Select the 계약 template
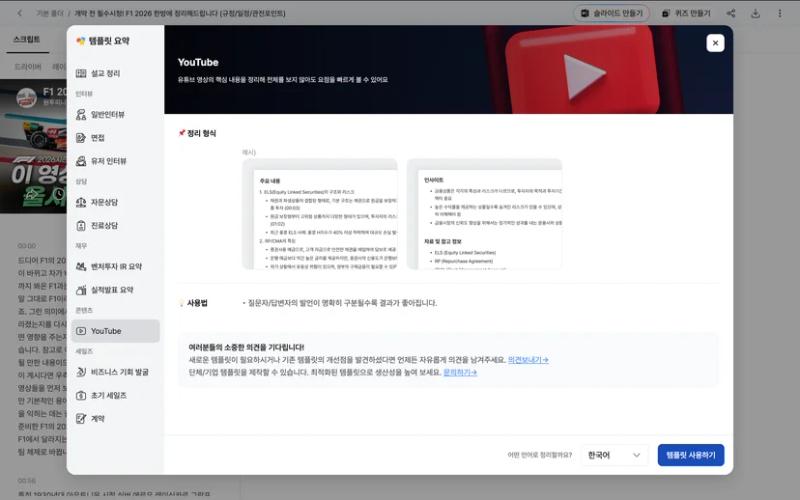Screen dimensions: 800x500 coord(115,419)
